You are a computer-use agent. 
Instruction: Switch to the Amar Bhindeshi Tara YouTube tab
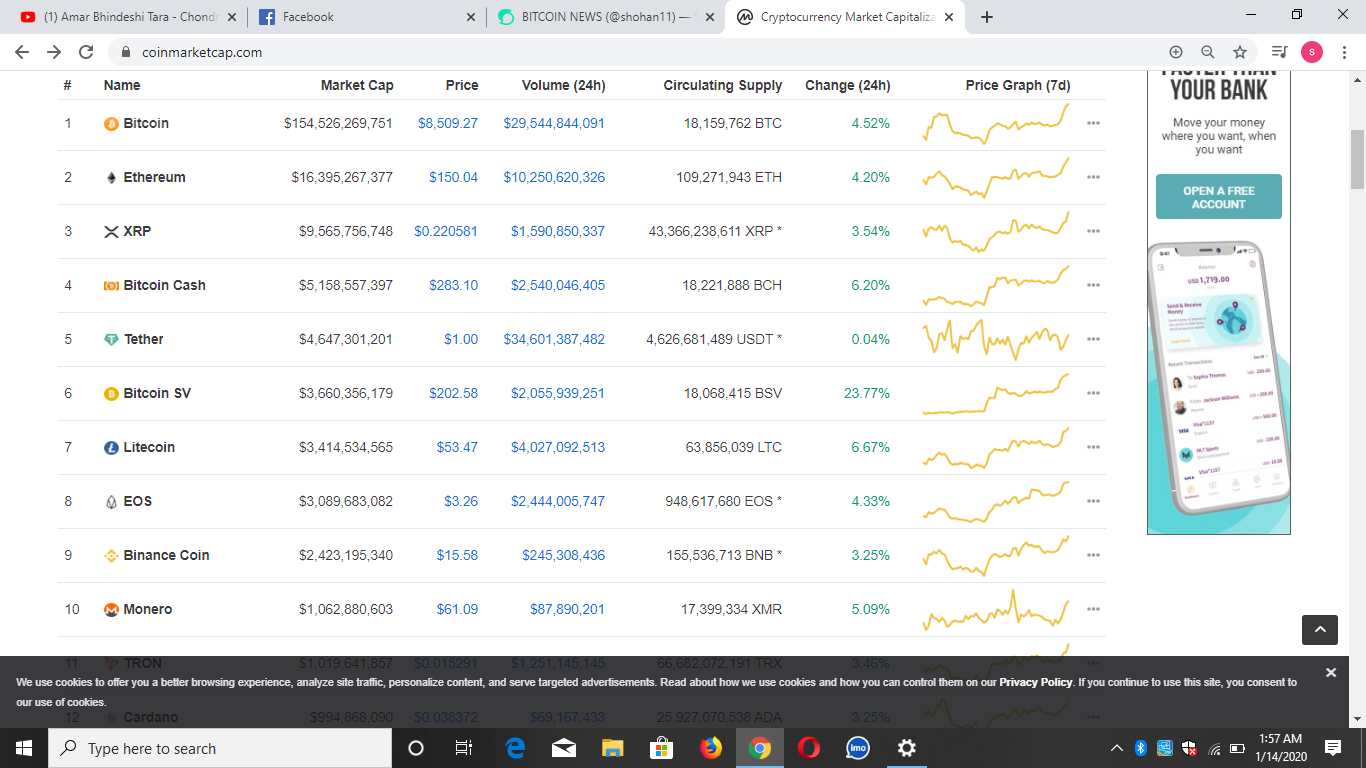(129, 17)
